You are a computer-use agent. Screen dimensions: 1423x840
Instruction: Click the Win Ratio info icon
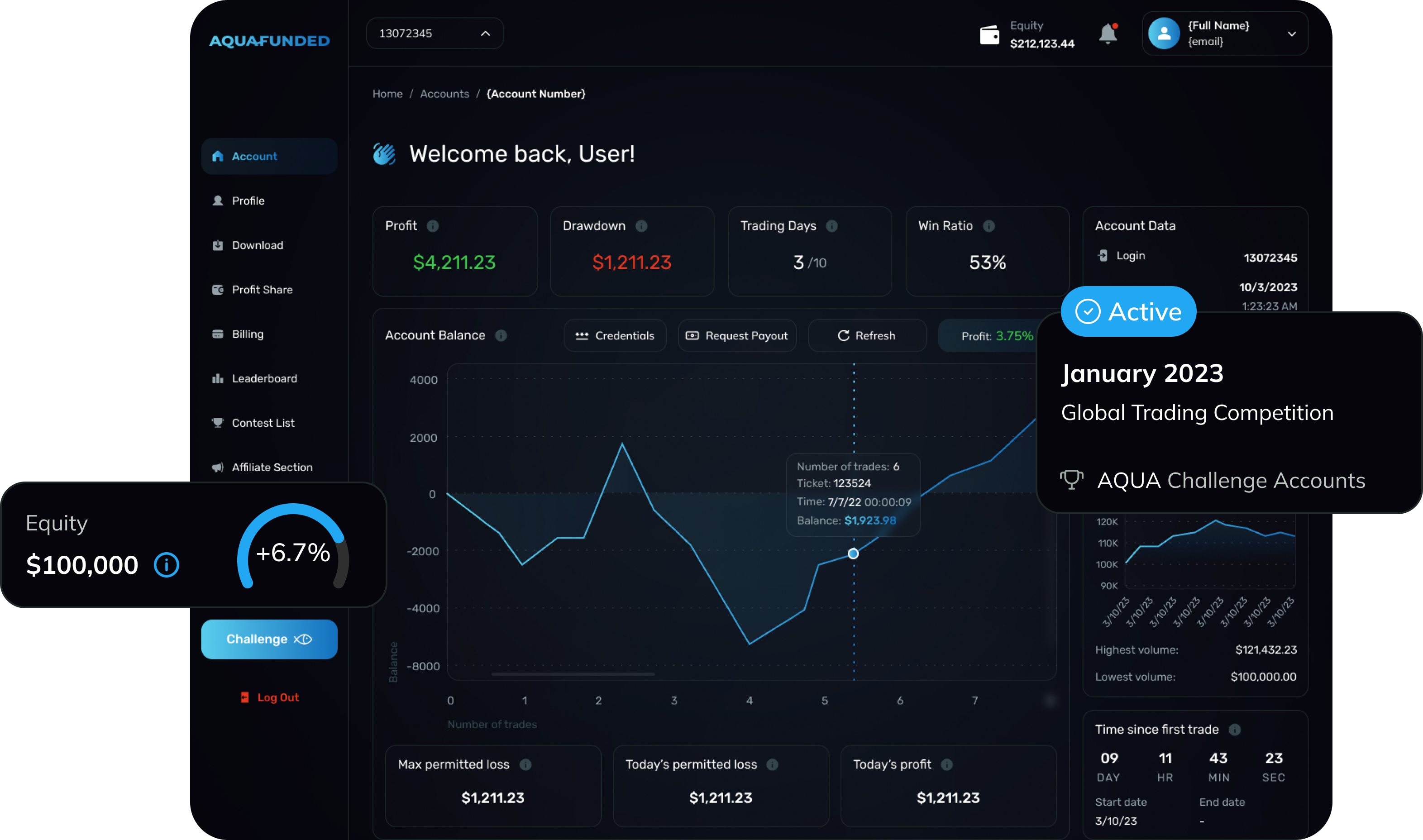pos(989,226)
